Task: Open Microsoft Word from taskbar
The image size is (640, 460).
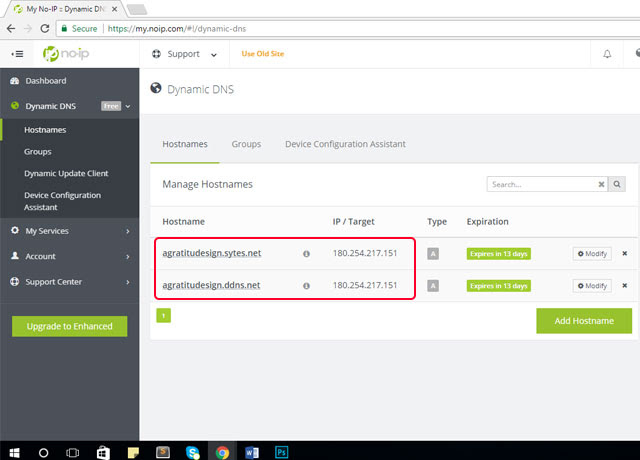Action: [252, 452]
